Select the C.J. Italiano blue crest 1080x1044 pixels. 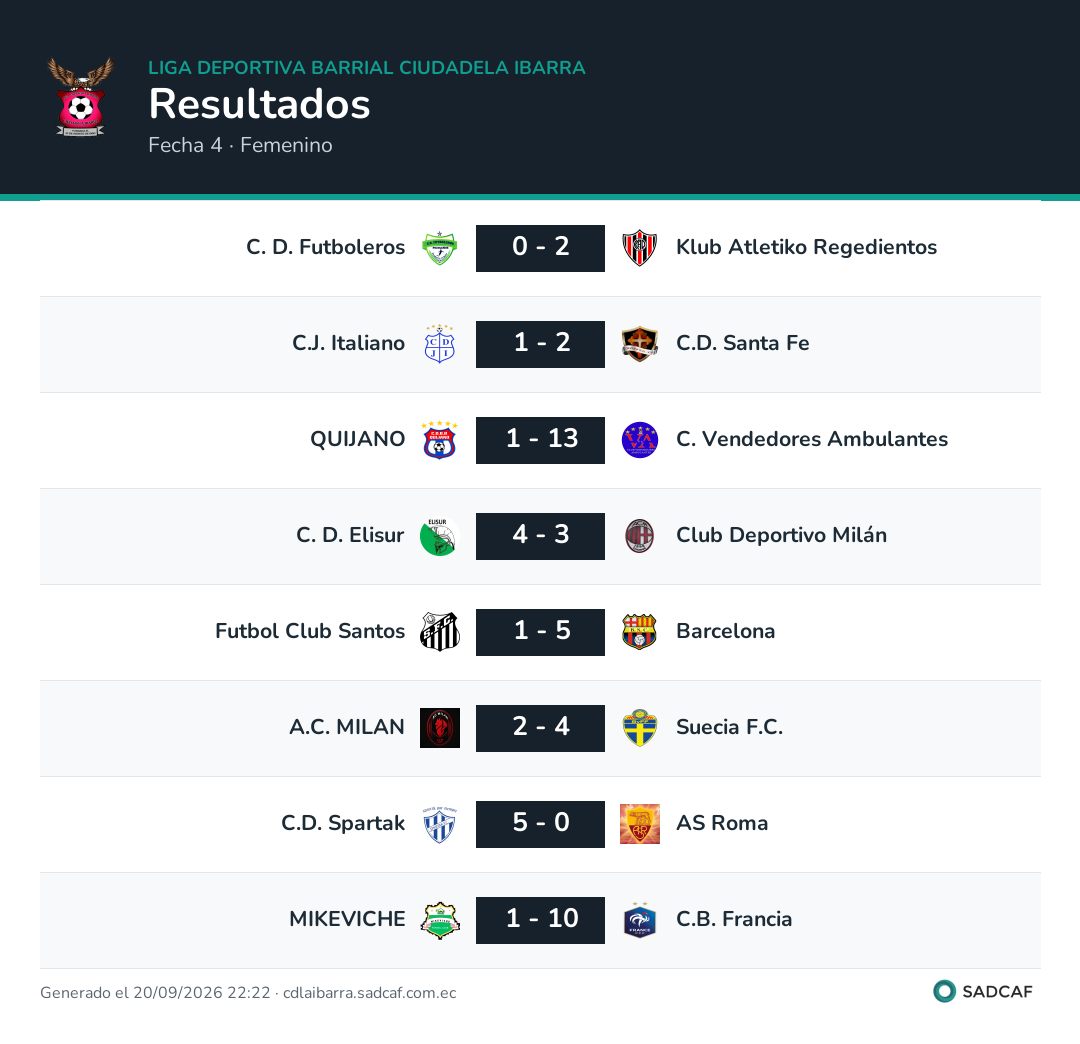click(439, 344)
